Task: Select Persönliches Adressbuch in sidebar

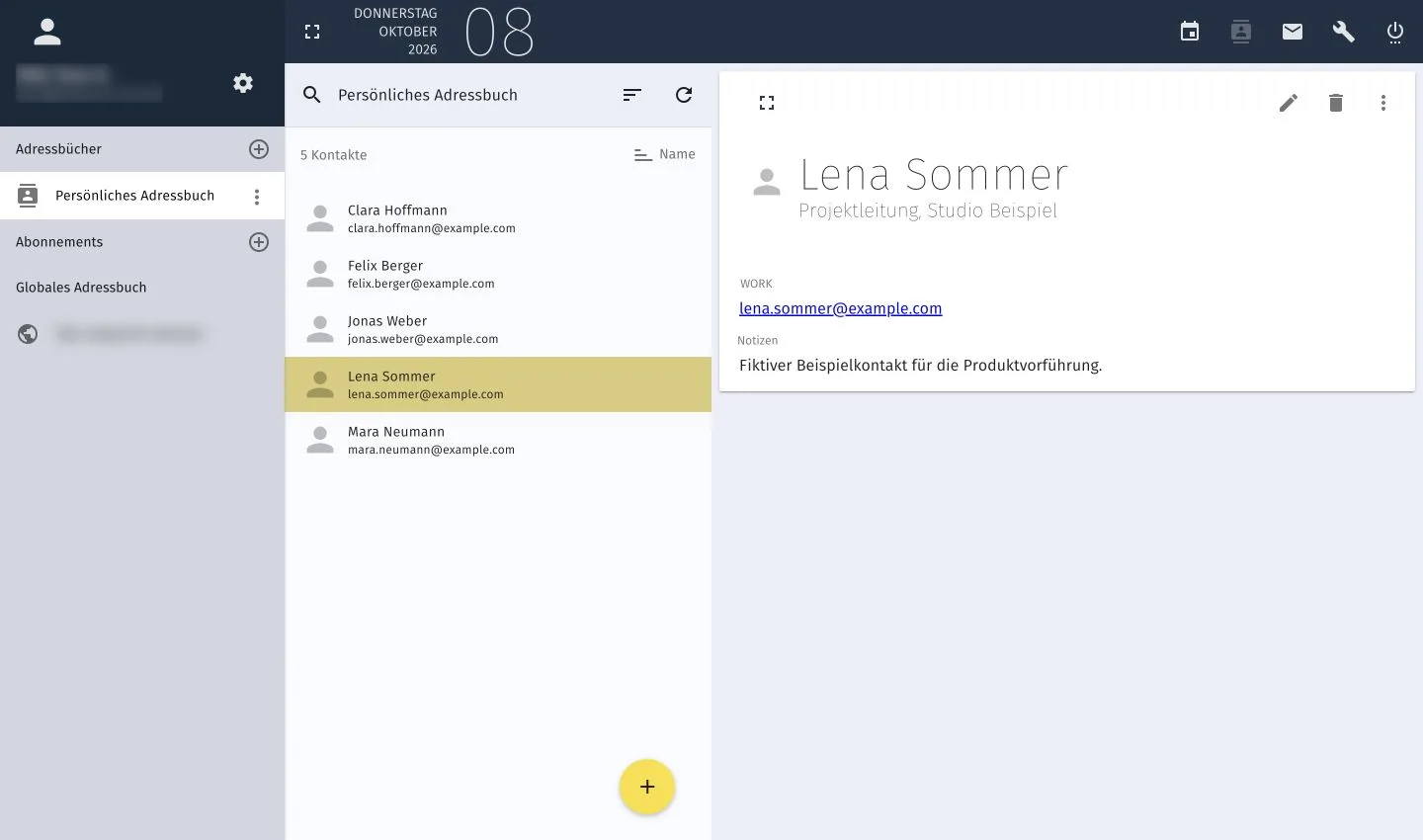Action: [142, 196]
